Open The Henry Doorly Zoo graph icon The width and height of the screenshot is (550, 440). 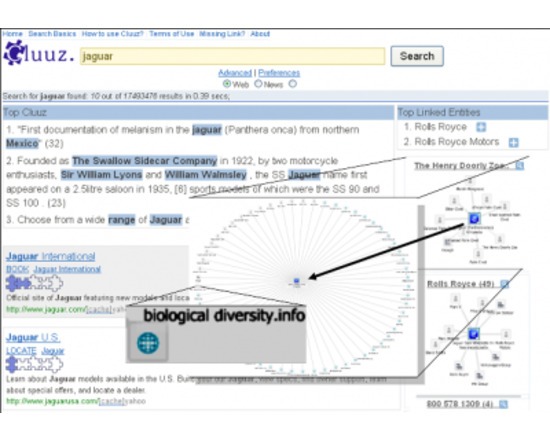(x=519, y=166)
